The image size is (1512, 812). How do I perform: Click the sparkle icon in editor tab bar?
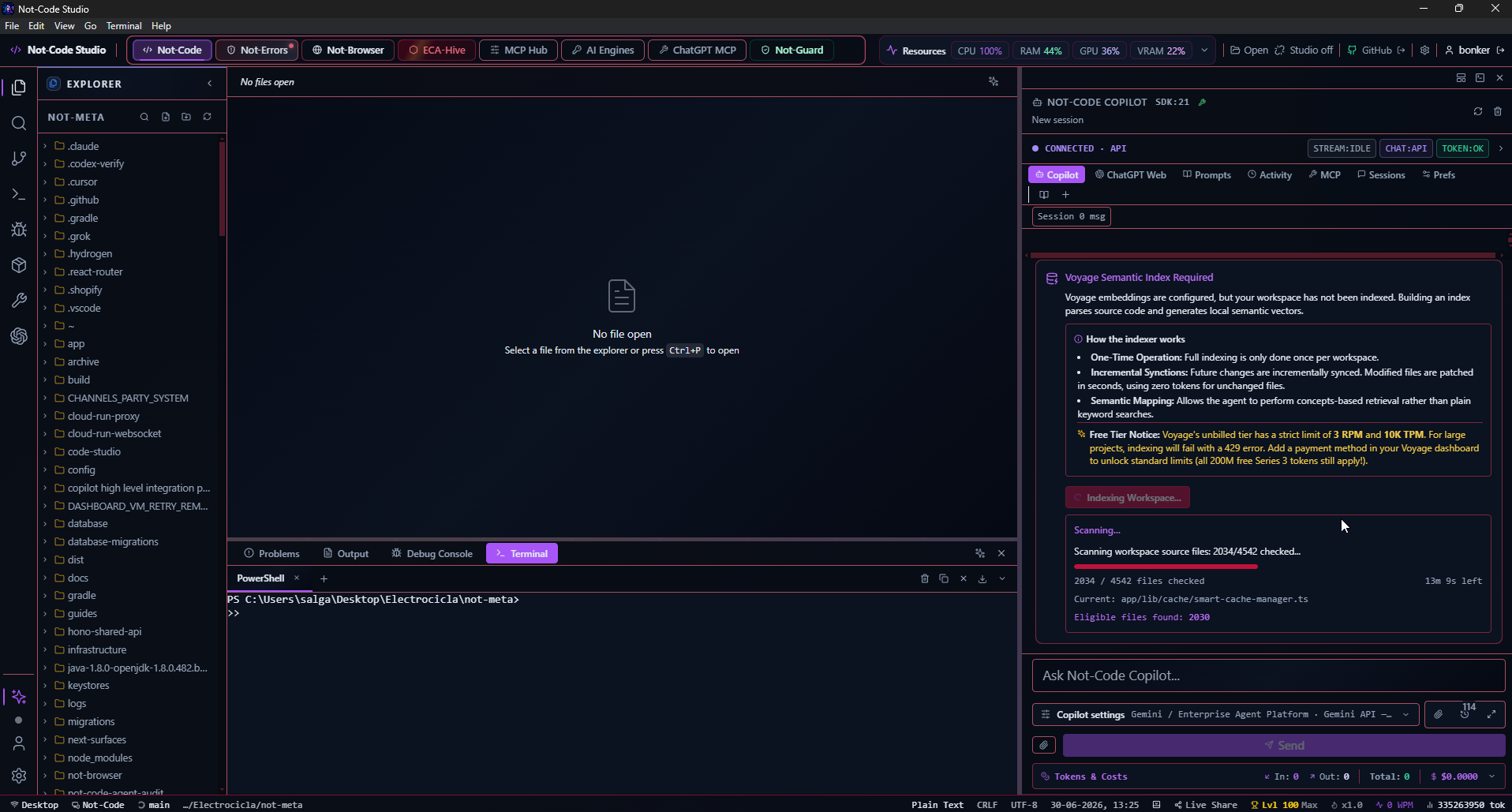coord(994,82)
